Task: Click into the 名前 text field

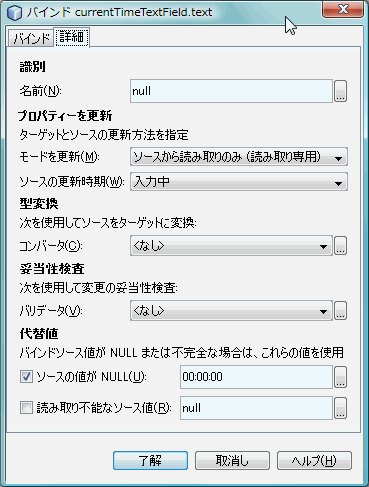Action: pos(231,91)
